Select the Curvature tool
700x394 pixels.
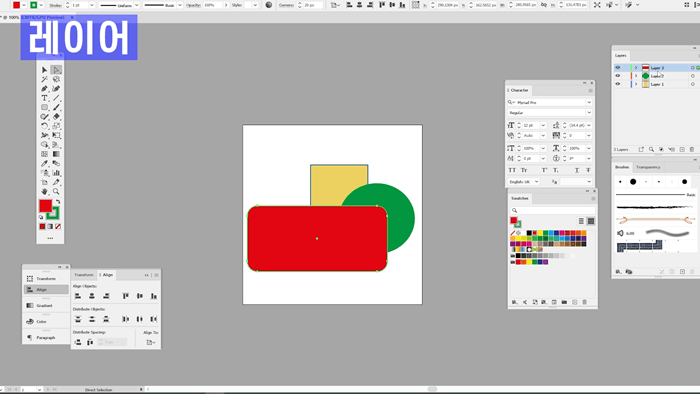(56, 89)
